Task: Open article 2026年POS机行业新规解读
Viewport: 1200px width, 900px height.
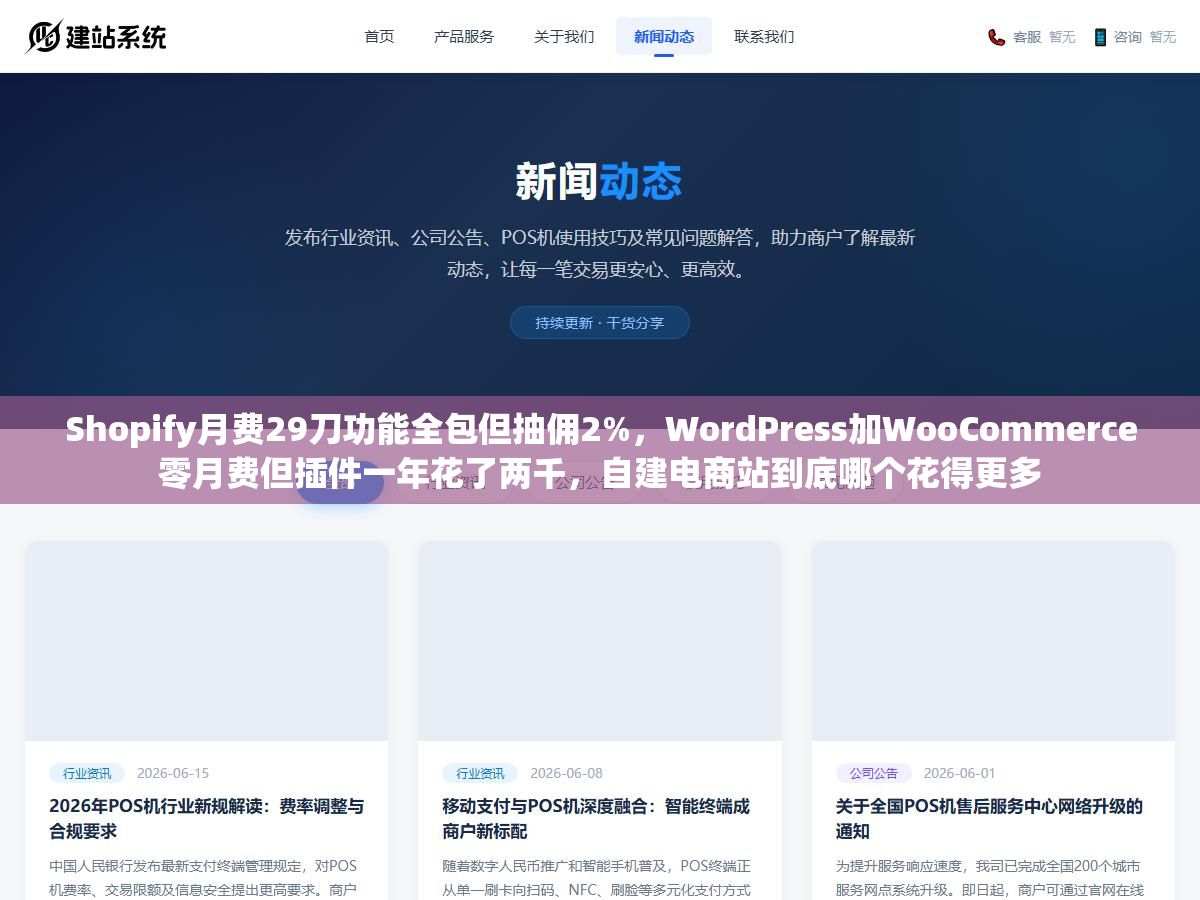Action: click(207, 818)
